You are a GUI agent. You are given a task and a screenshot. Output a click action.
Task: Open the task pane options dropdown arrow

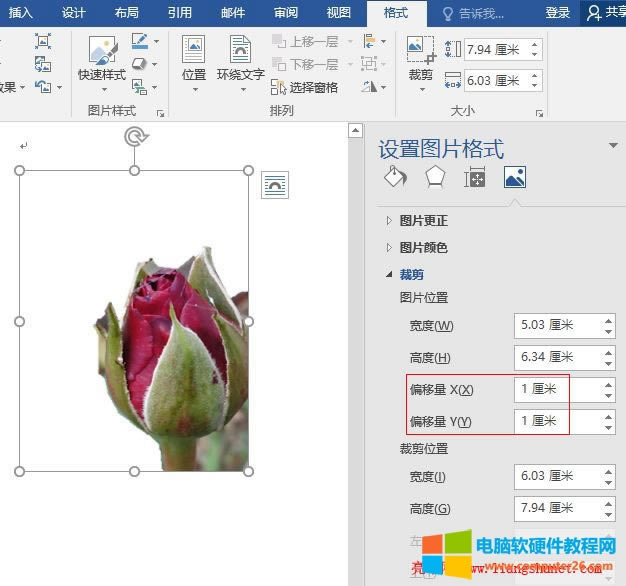click(x=613, y=146)
